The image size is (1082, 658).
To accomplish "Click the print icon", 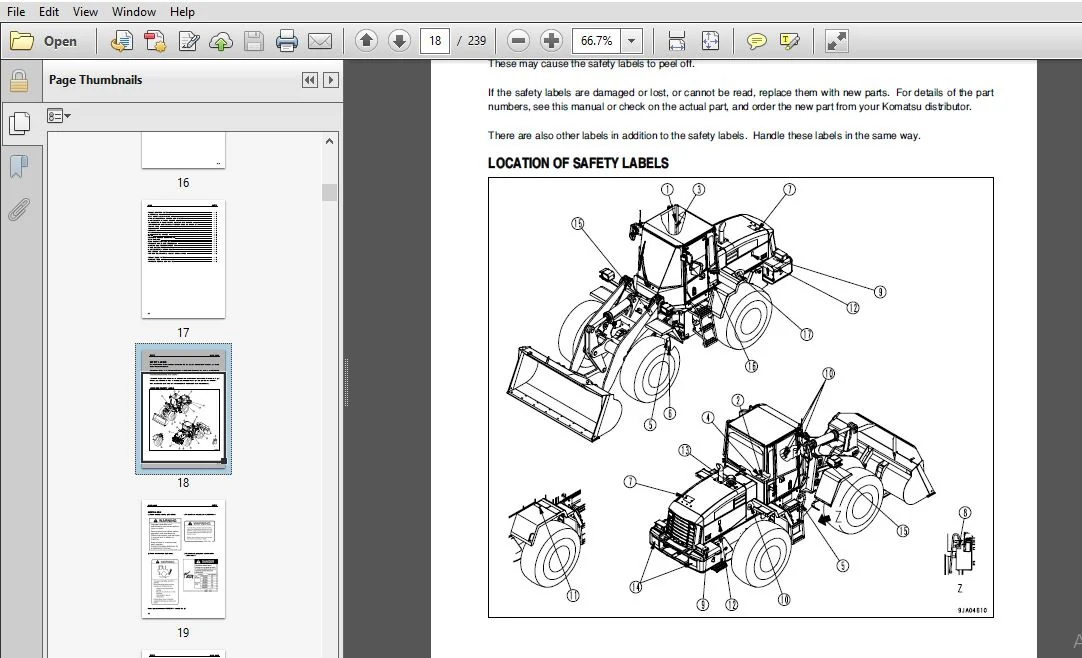I will coord(287,41).
